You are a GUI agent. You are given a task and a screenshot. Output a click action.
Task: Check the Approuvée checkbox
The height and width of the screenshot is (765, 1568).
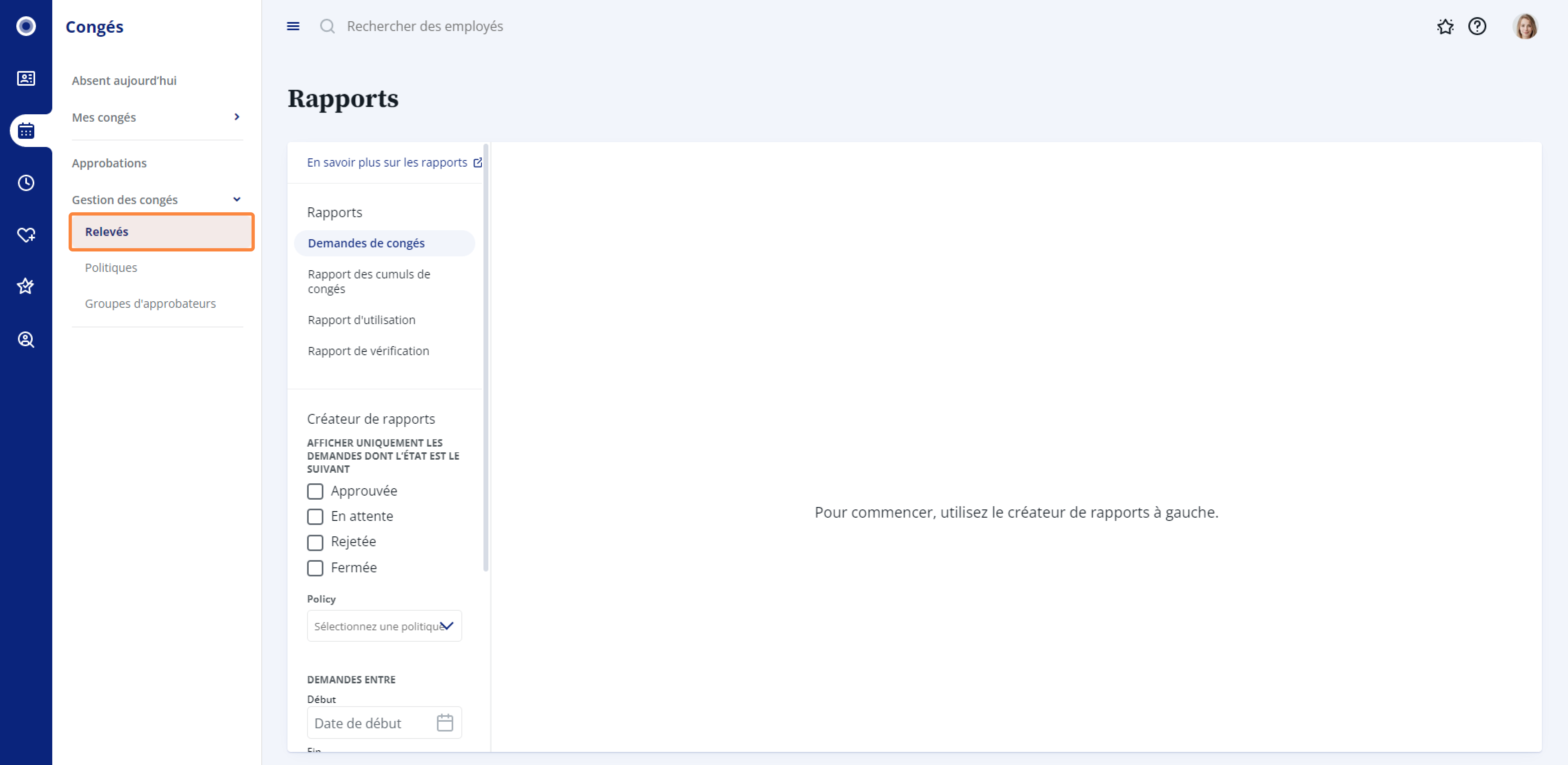(315, 491)
